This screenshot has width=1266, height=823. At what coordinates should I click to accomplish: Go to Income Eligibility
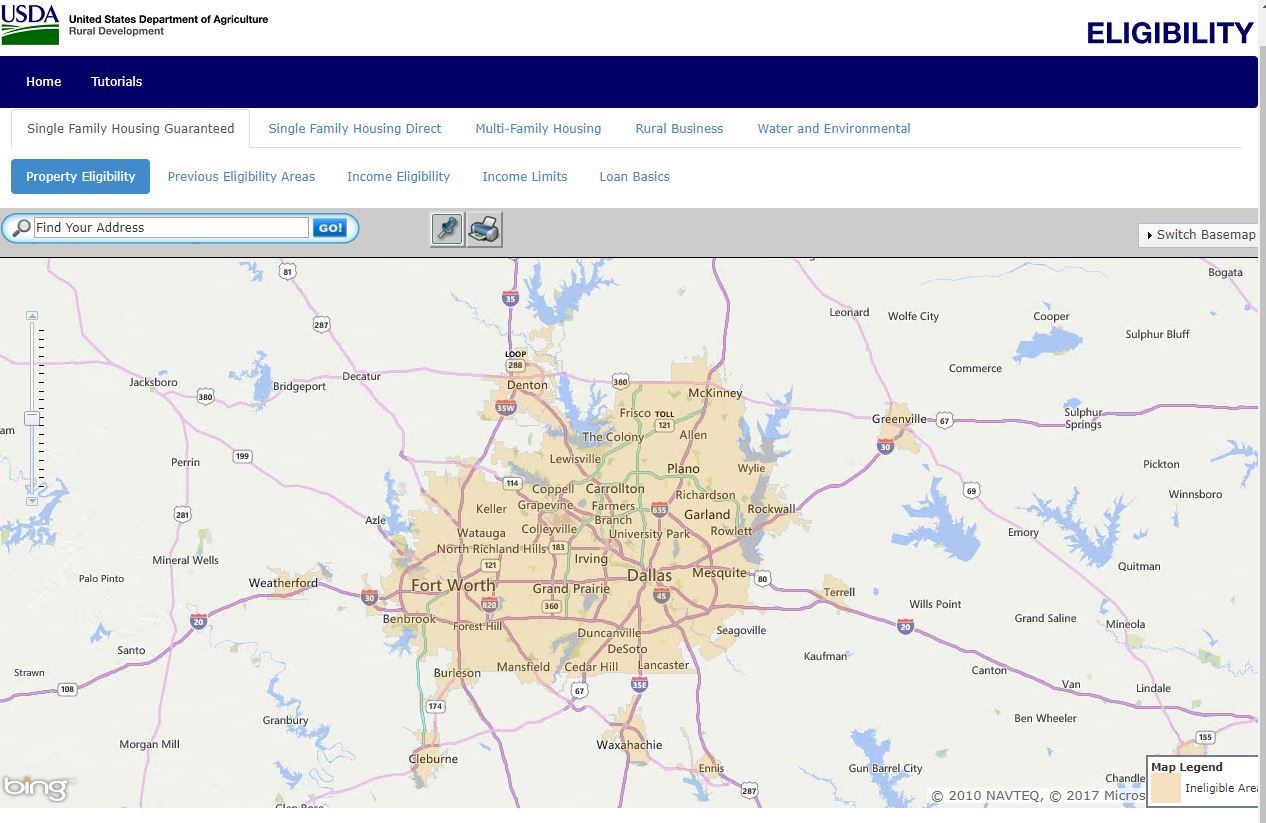point(398,176)
